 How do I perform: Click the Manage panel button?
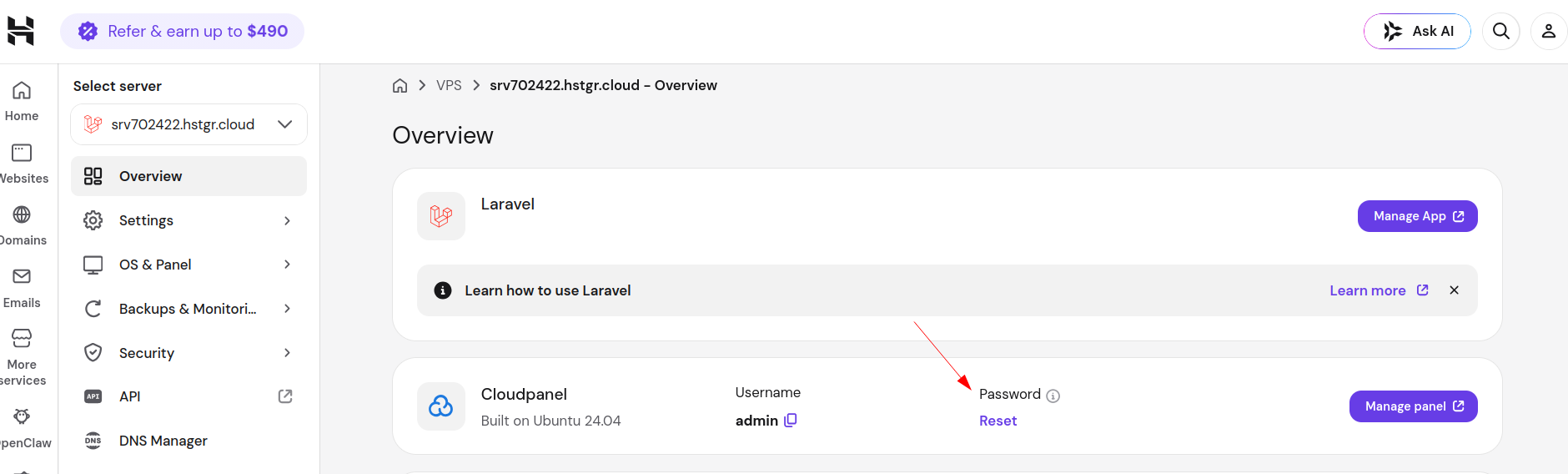click(x=1413, y=406)
